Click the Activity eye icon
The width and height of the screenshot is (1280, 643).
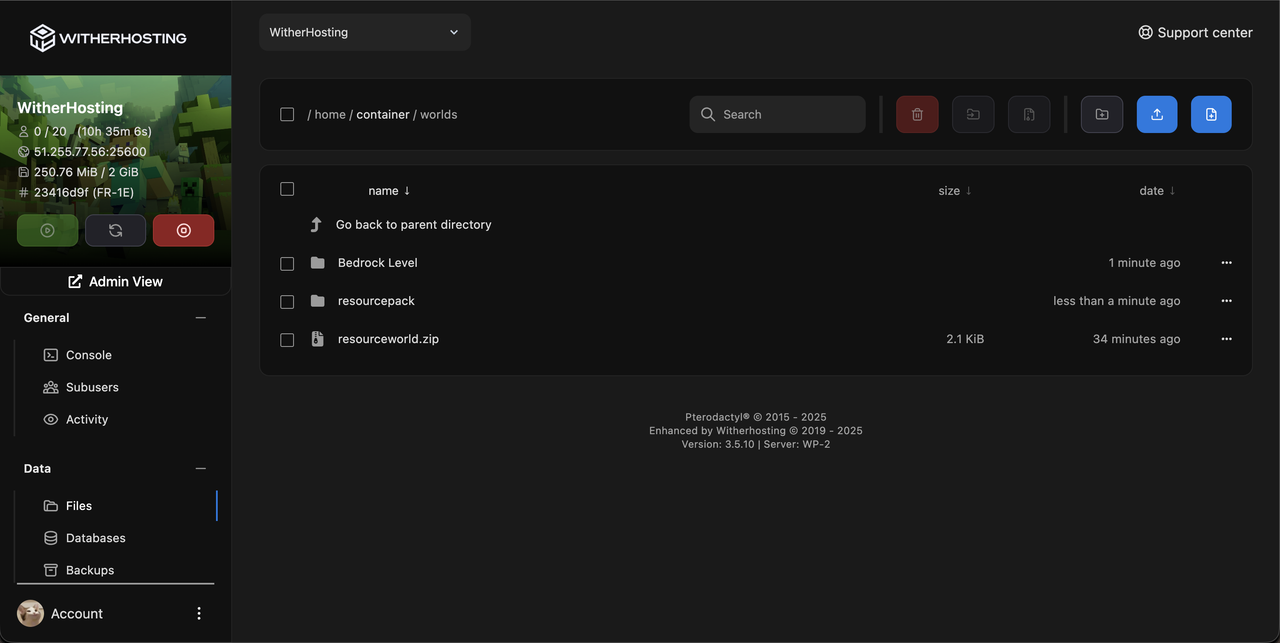(51, 419)
